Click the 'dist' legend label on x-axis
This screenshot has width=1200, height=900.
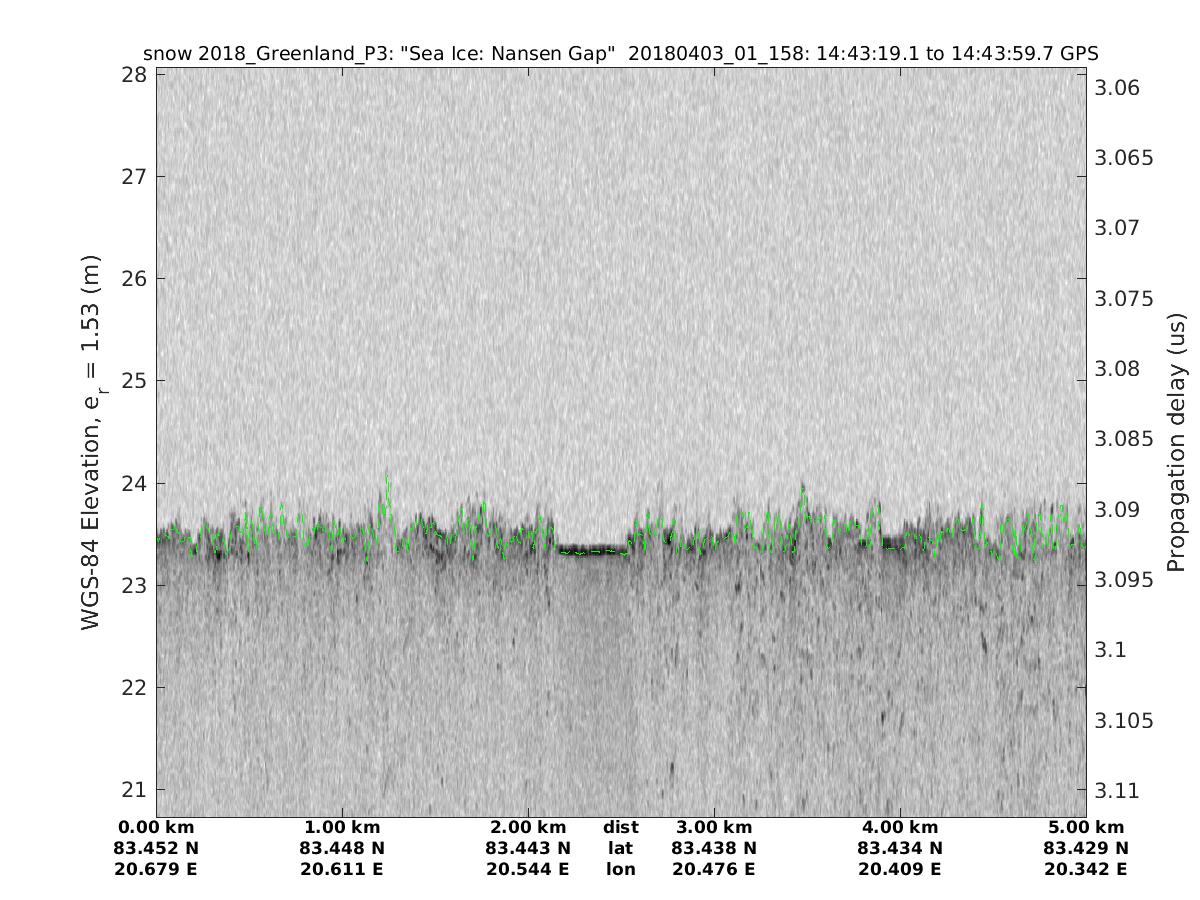[620, 827]
